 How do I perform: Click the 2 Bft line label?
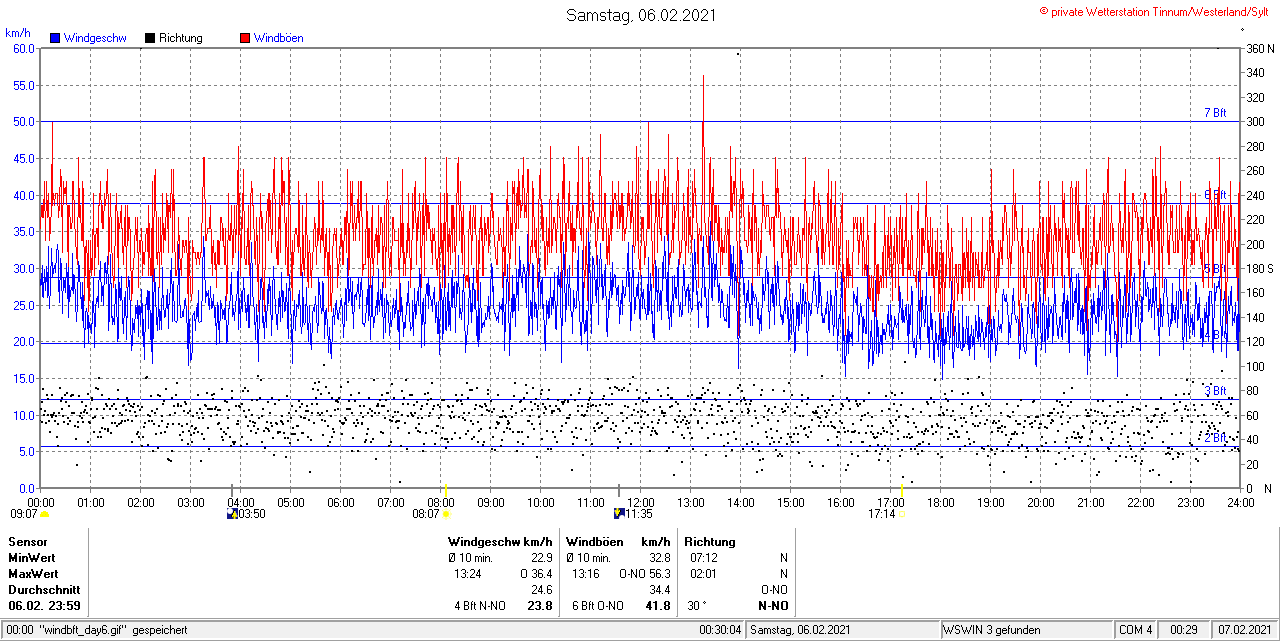1215,438
